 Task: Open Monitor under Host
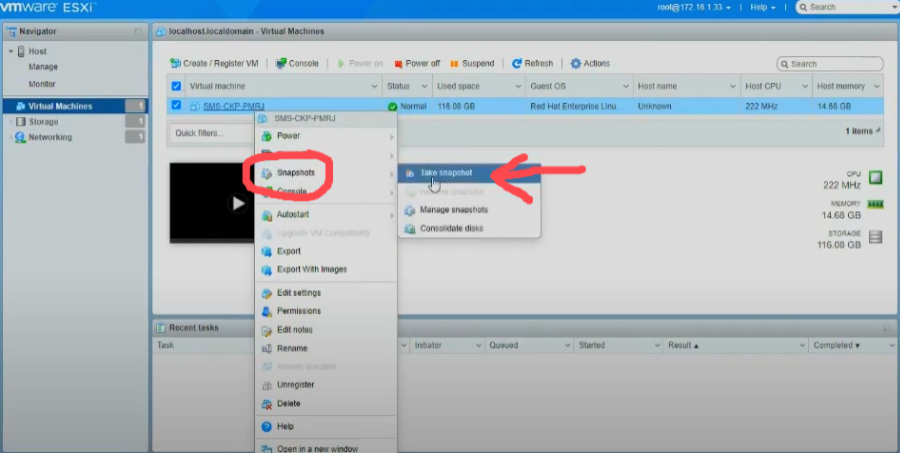pyautogui.click(x=42, y=84)
